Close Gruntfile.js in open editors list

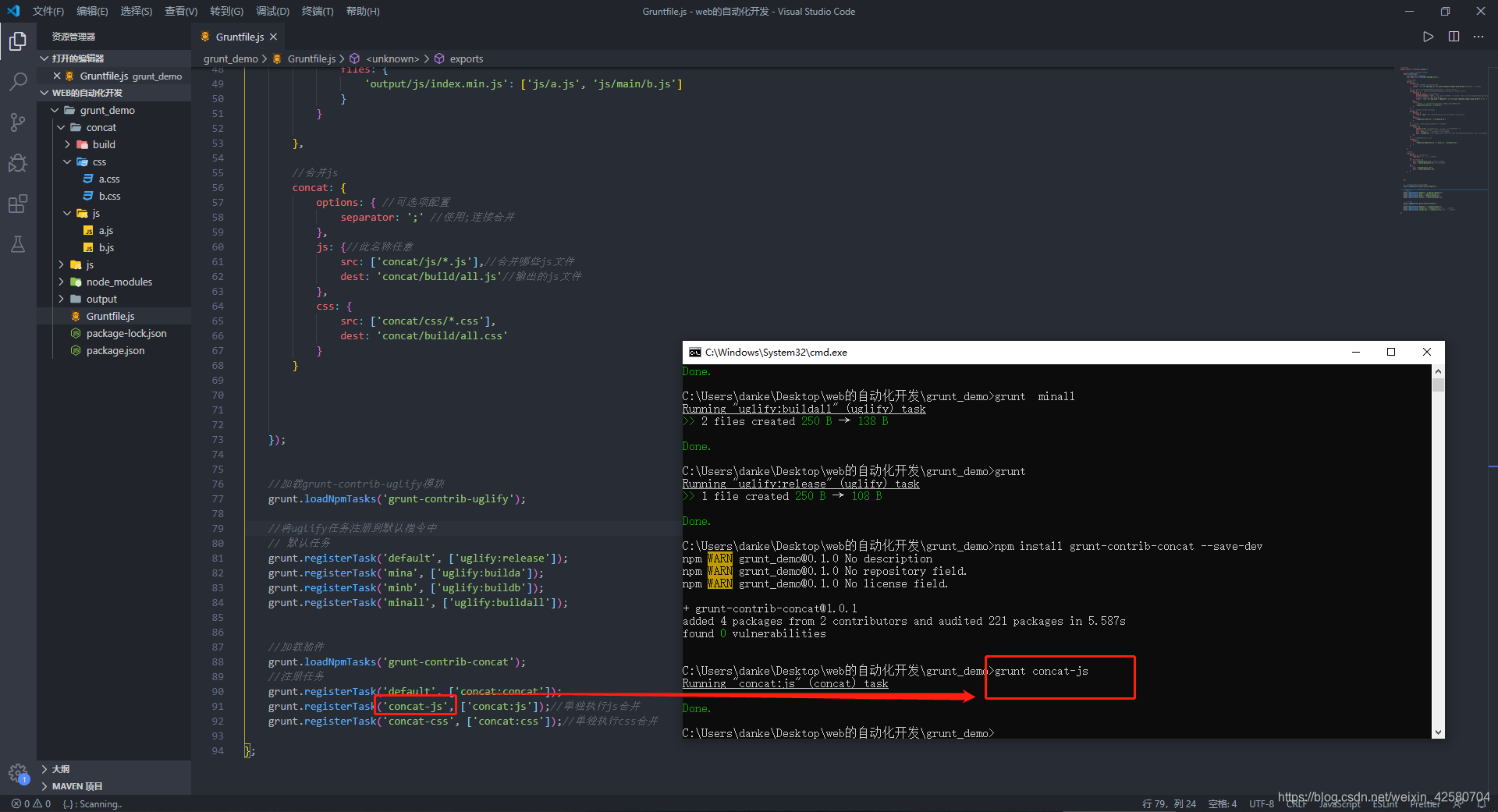pos(57,76)
